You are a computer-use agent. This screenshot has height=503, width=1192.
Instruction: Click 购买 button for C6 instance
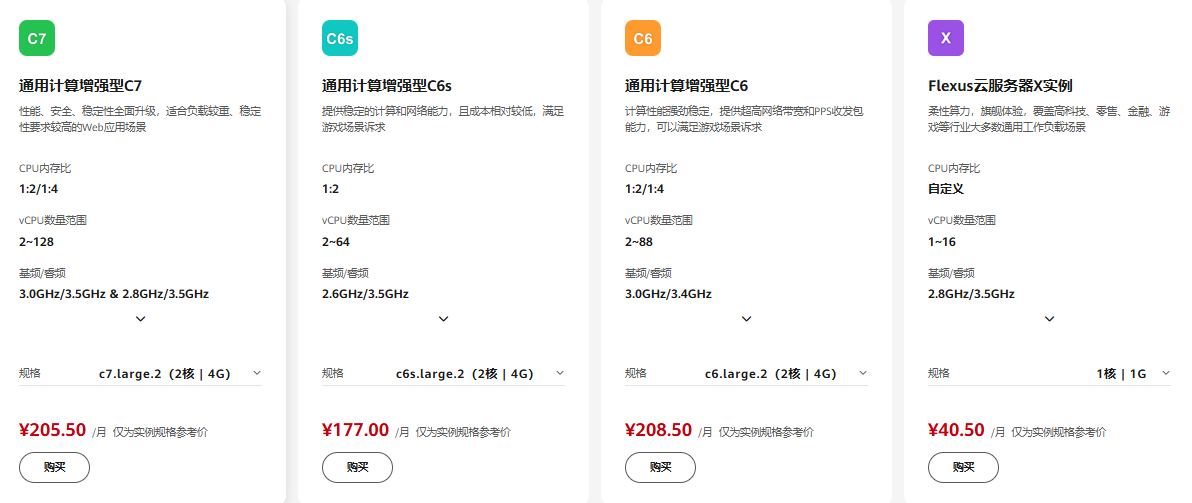pos(661,467)
